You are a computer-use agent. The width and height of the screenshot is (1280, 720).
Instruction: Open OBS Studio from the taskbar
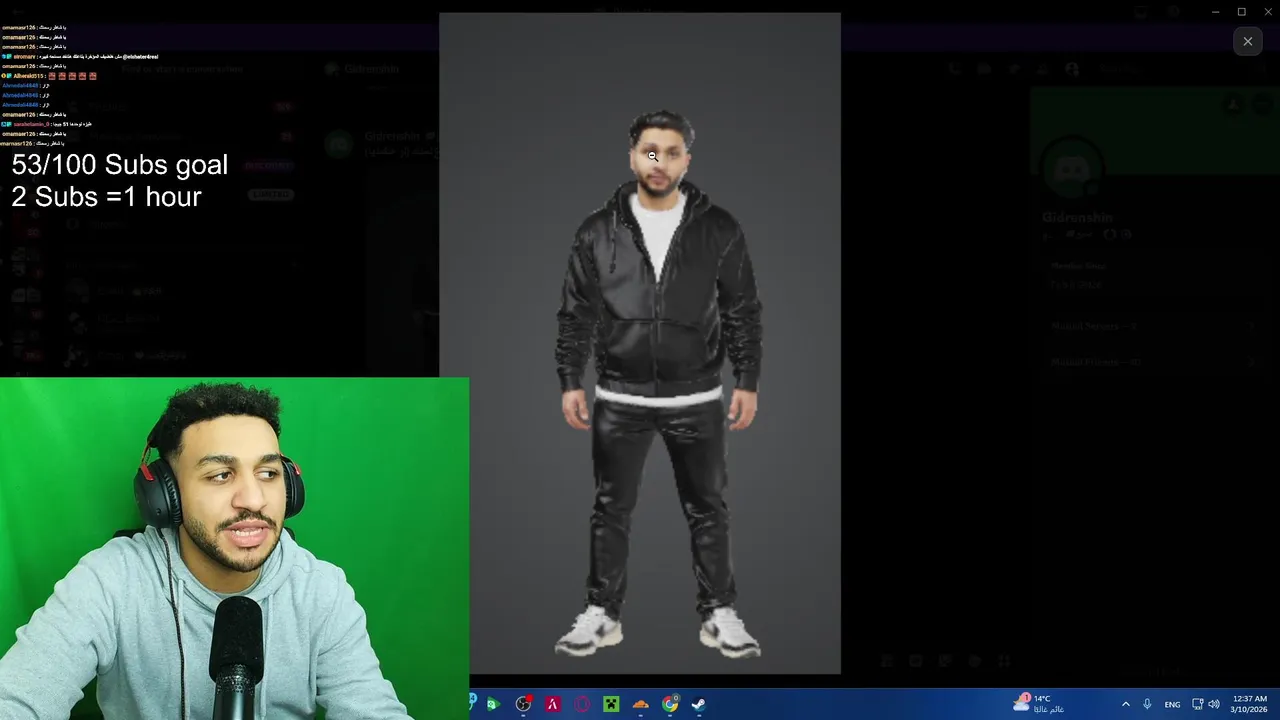[523, 704]
